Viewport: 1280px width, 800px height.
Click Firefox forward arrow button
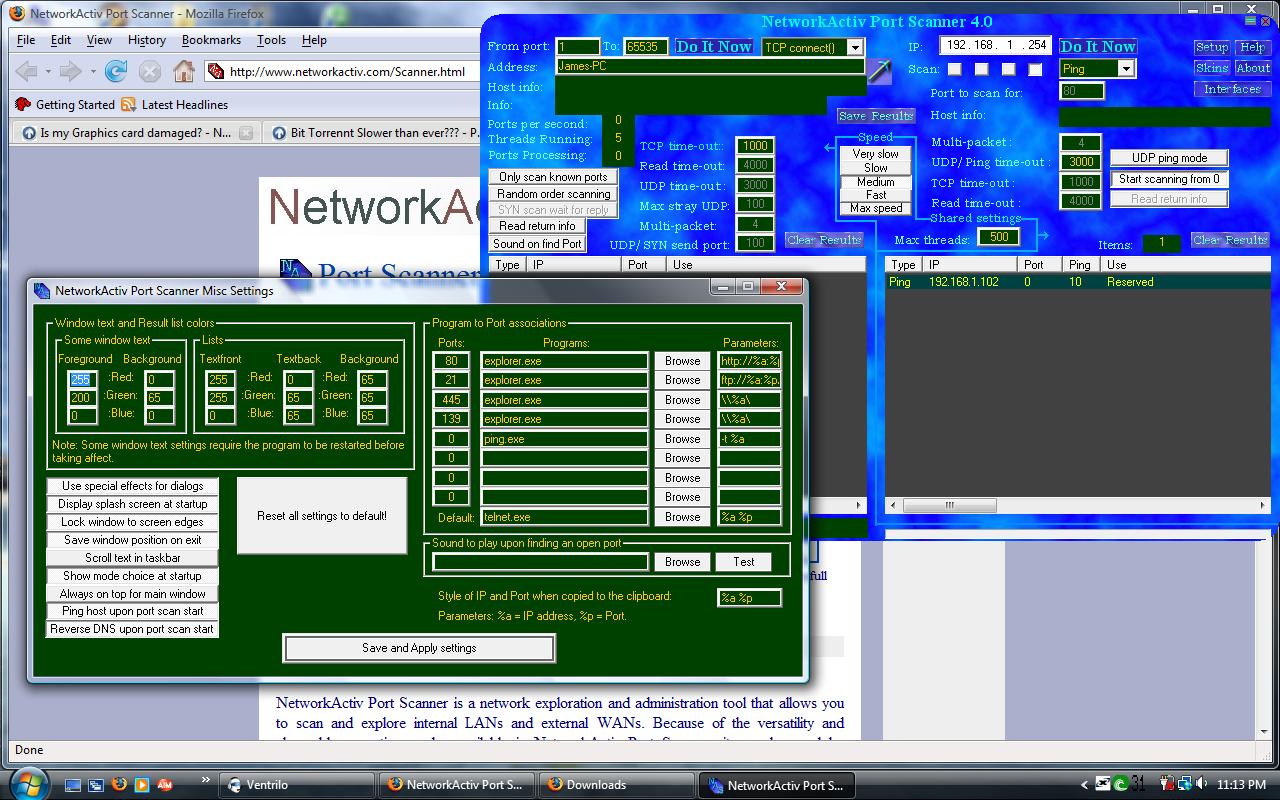pos(70,71)
